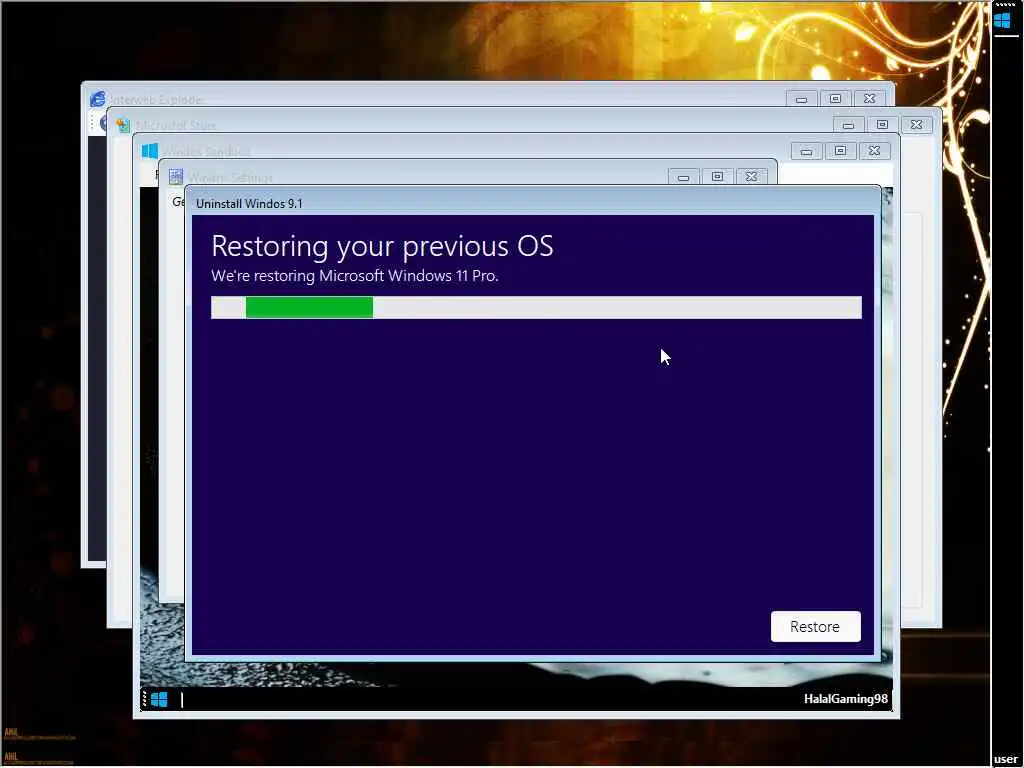
Task: Click the Interweb Explode window icon
Action: click(97, 99)
